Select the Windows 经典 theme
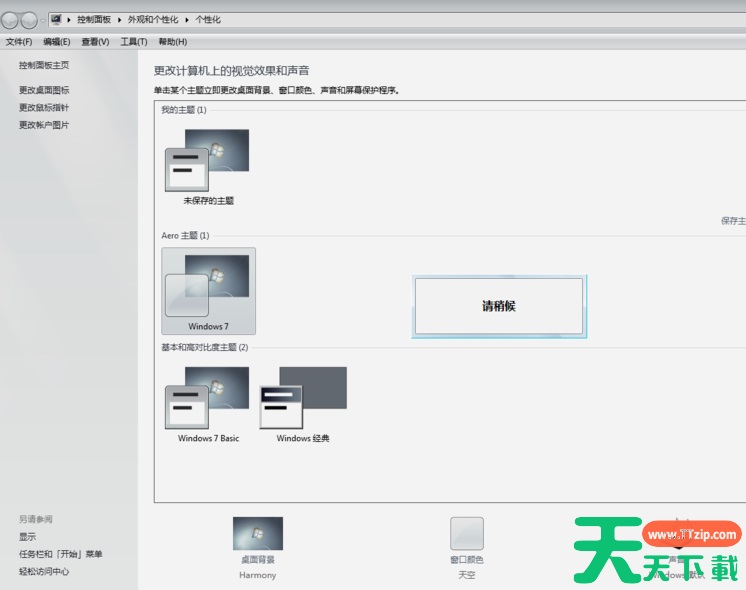Viewport: 746px width, 590px height. tap(303, 404)
